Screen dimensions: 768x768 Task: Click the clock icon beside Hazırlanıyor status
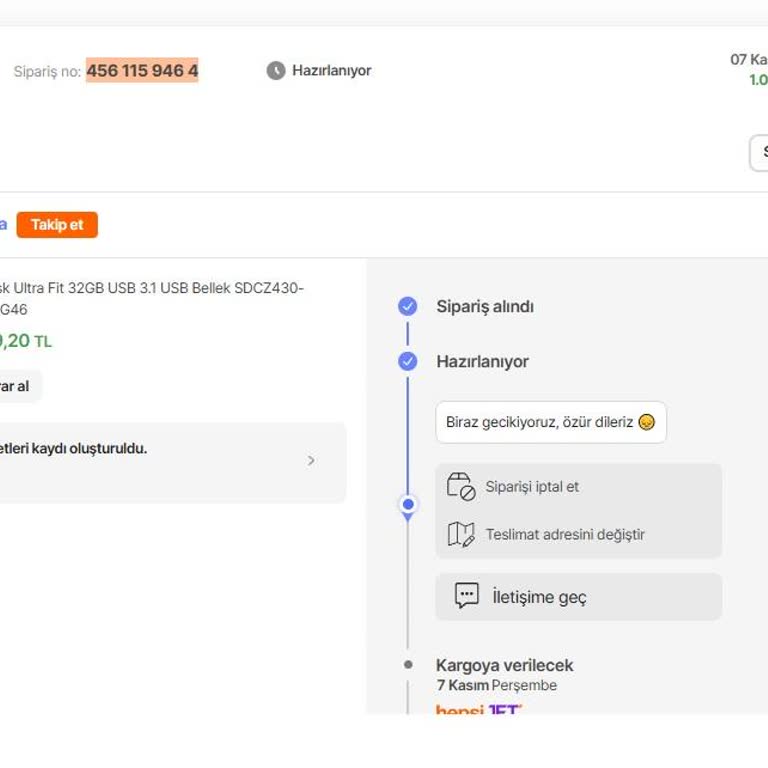(x=276, y=71)
